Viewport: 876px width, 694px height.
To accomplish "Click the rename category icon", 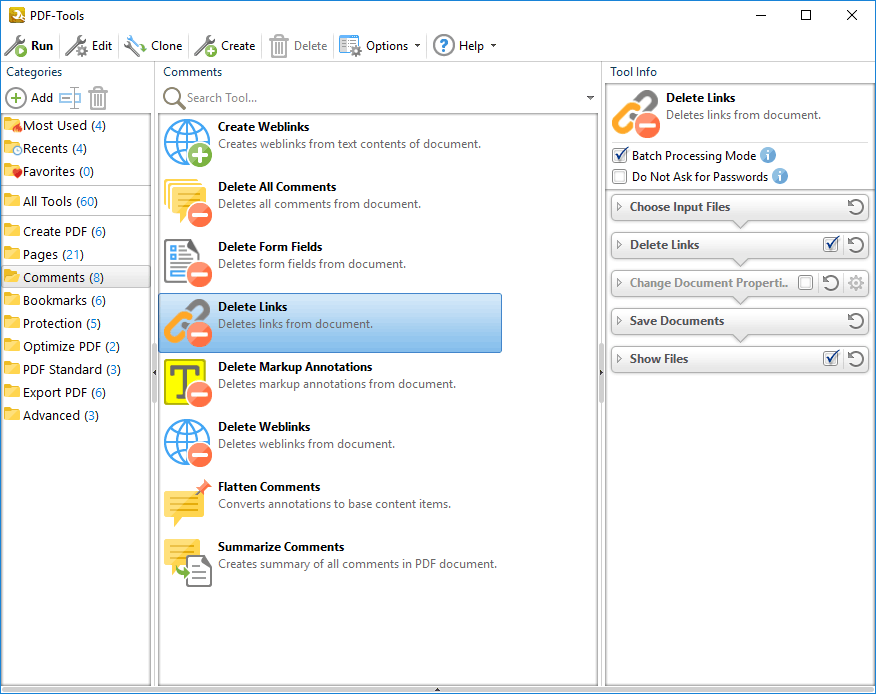I will point(70,98).
